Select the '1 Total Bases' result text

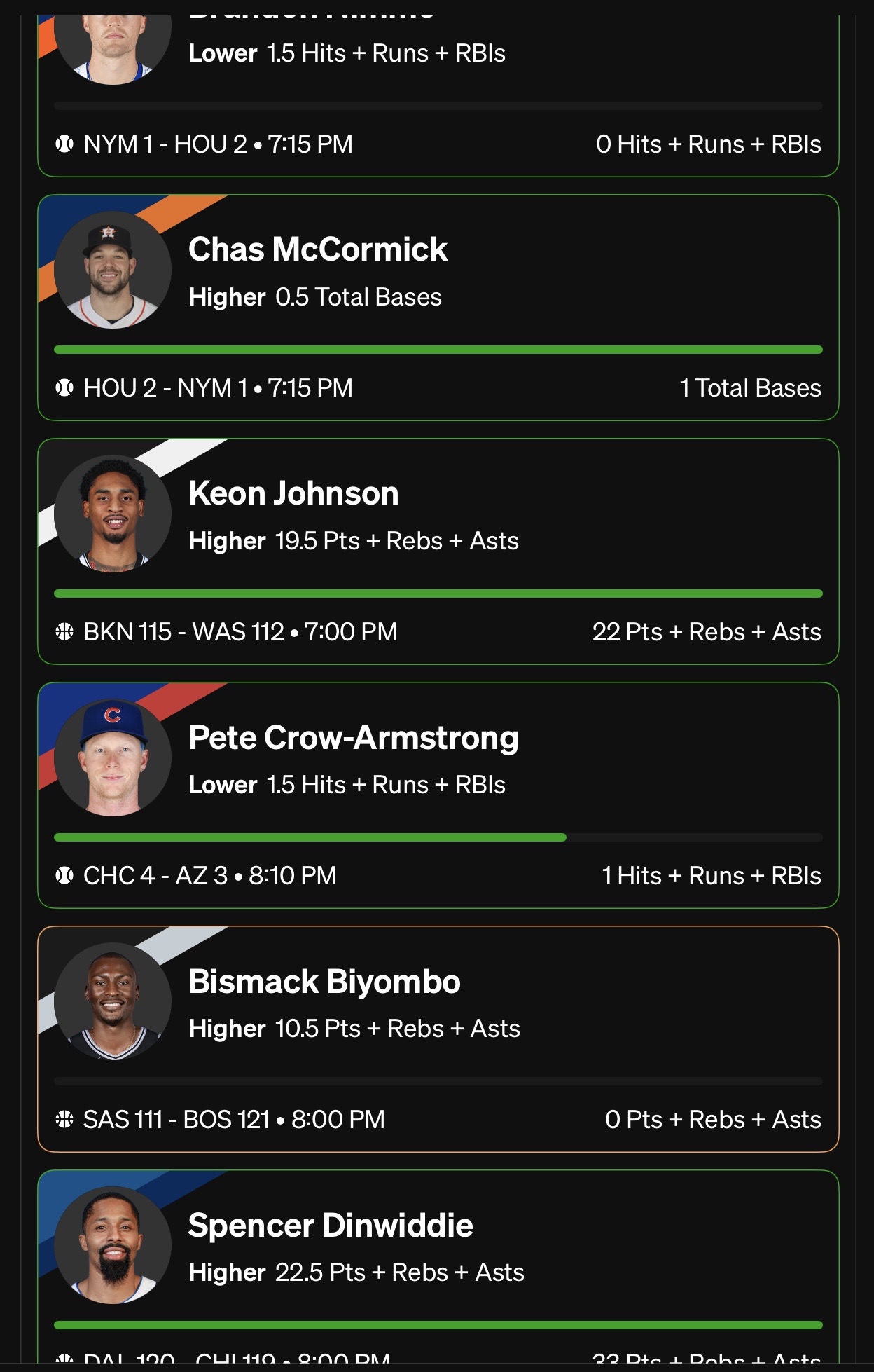pyautogui.click(x=750, y=388)
